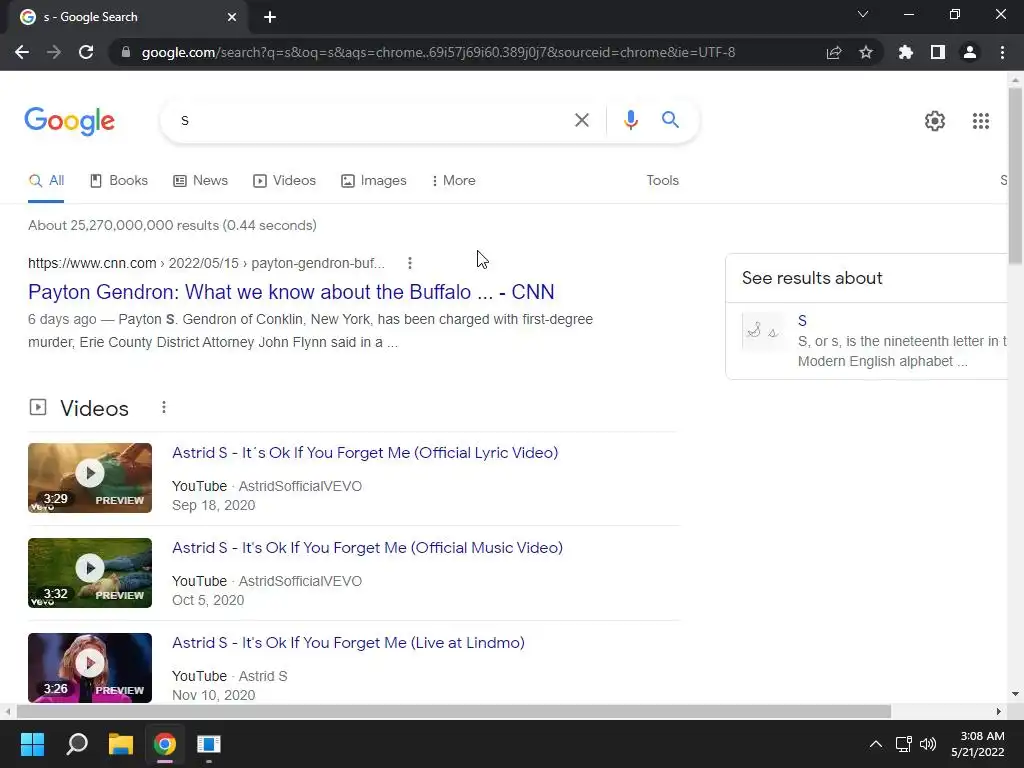The image size is (1024, 768).
Task: Clear the search box with X
Action: (x=581, y=120)
